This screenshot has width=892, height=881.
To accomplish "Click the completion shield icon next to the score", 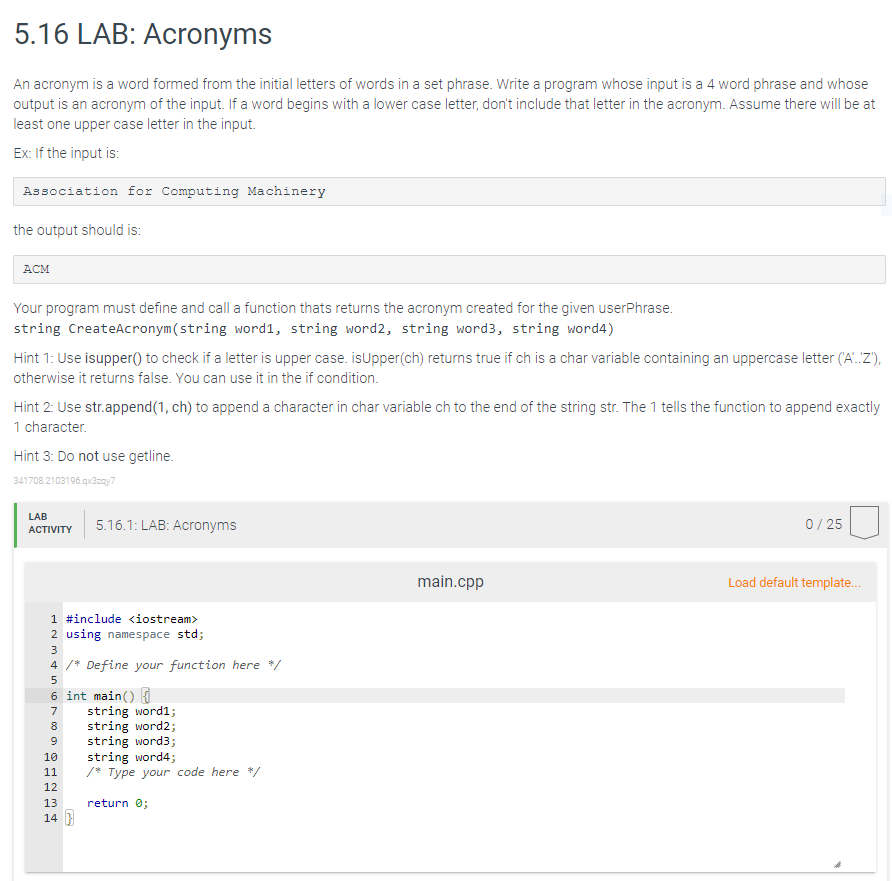I will (x=864, y=522).
